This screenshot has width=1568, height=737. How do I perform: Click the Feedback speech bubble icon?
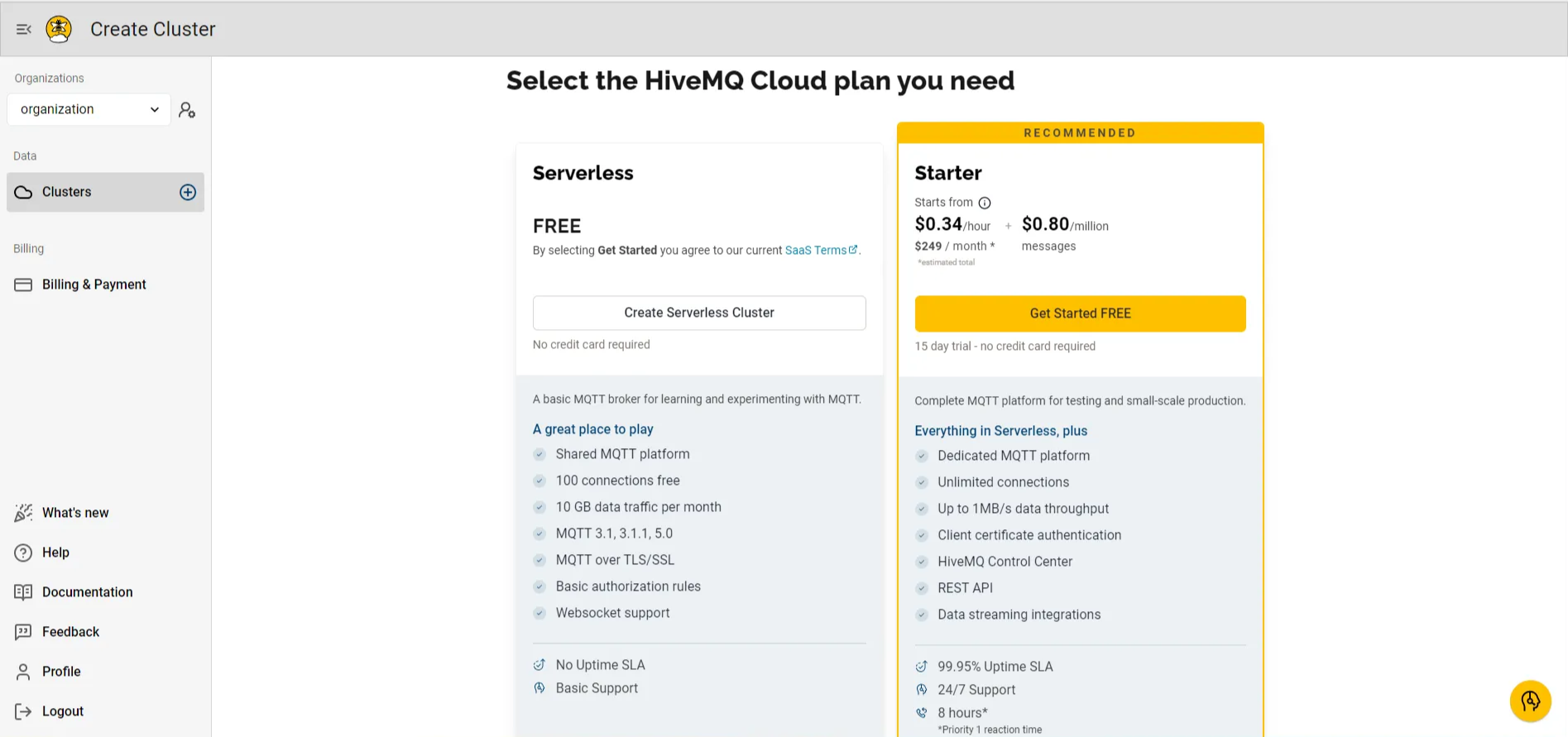[x=23, y=632]
